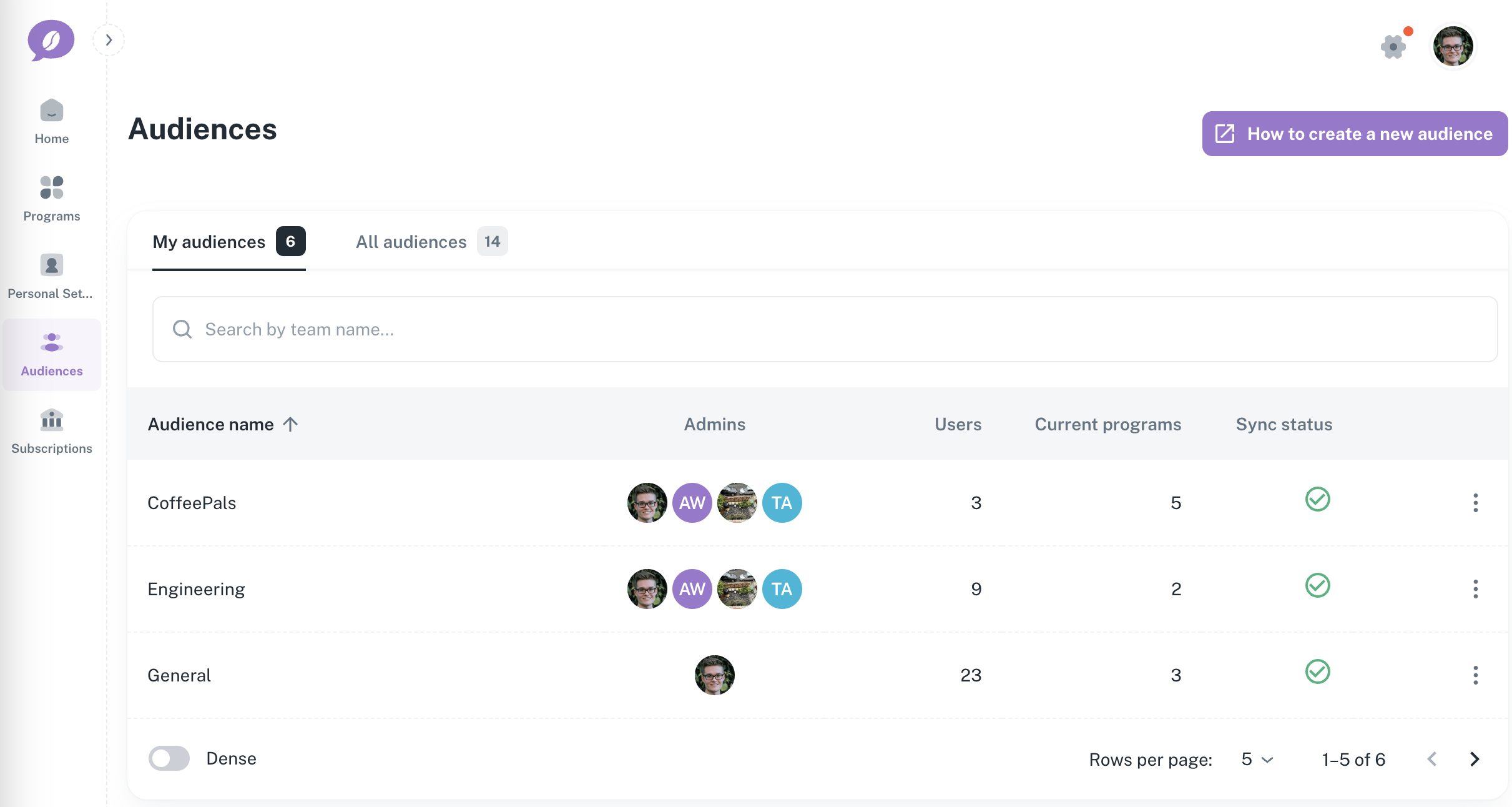Screen dimensions: 1512x807
Task: Select the My audiences tab
Action: 228,242
